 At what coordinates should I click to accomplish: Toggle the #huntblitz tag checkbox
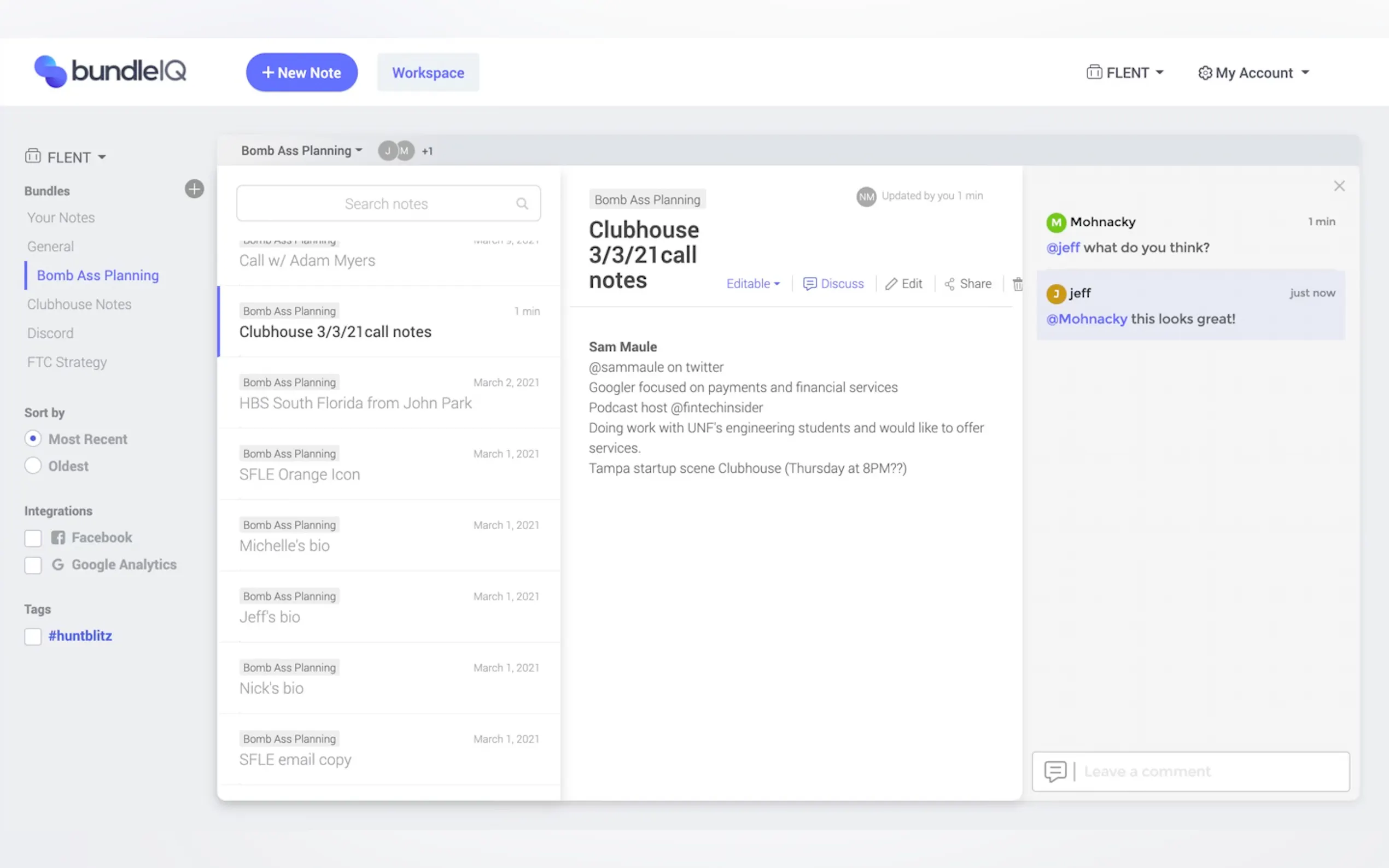click(x=33, y=636)
